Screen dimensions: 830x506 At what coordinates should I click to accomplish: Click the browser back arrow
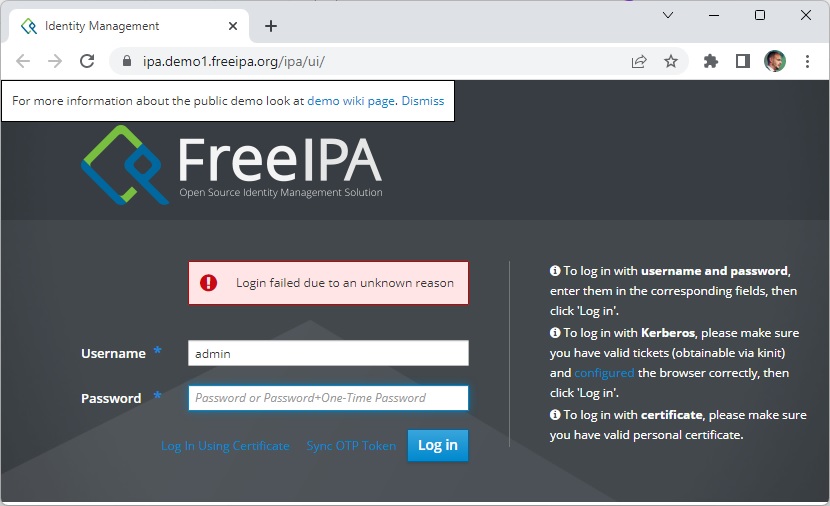(23, 61)
